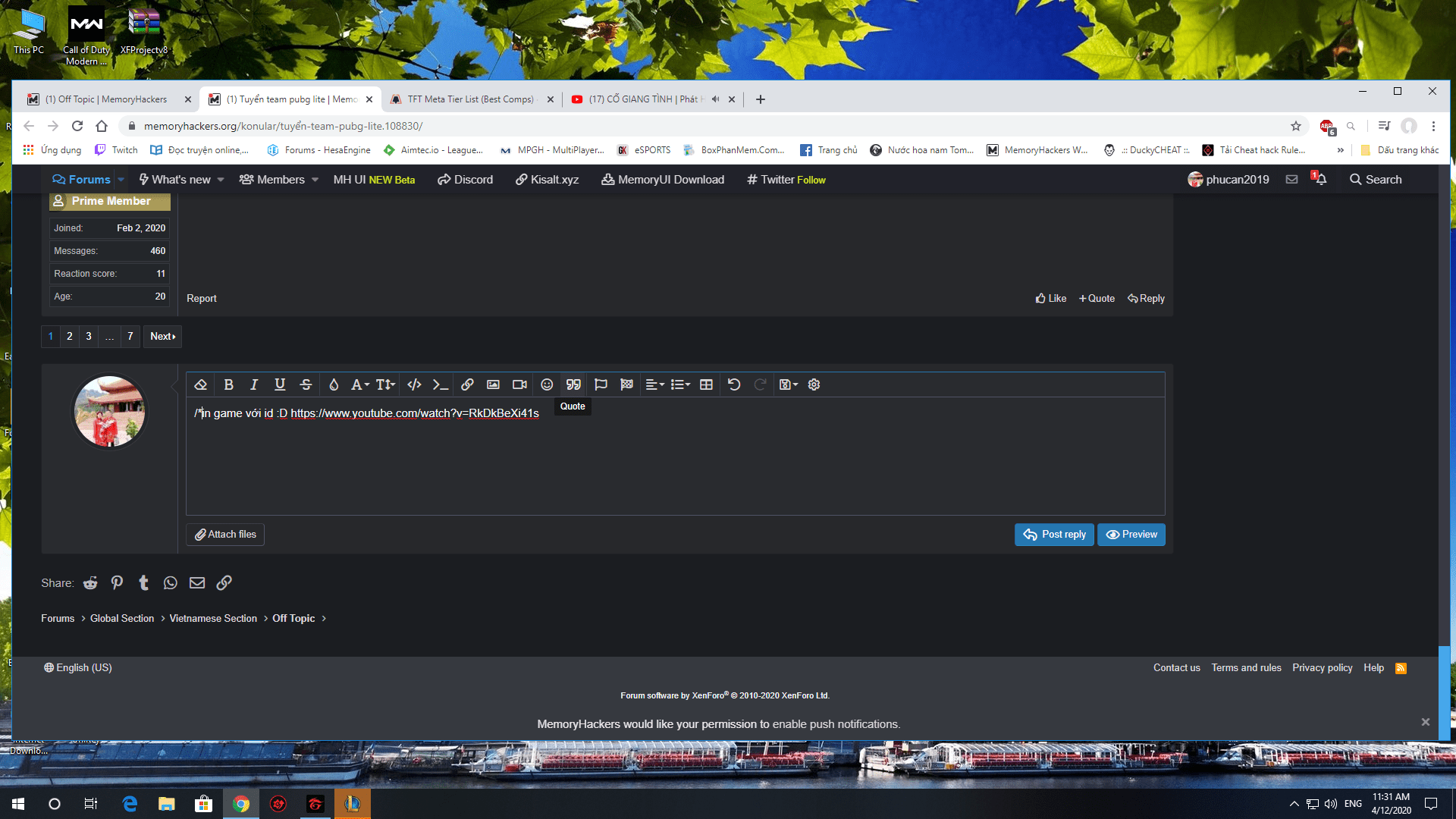Toggle Italic formatting in editor
This screenshot has width=1456, height=819.
pos(254,384)
